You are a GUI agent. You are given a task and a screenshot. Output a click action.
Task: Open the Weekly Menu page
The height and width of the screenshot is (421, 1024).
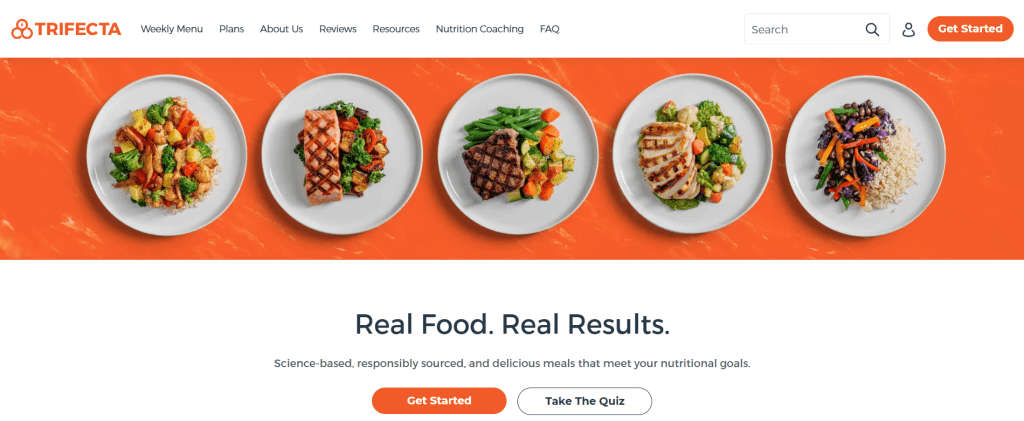(x=172, y=29)
